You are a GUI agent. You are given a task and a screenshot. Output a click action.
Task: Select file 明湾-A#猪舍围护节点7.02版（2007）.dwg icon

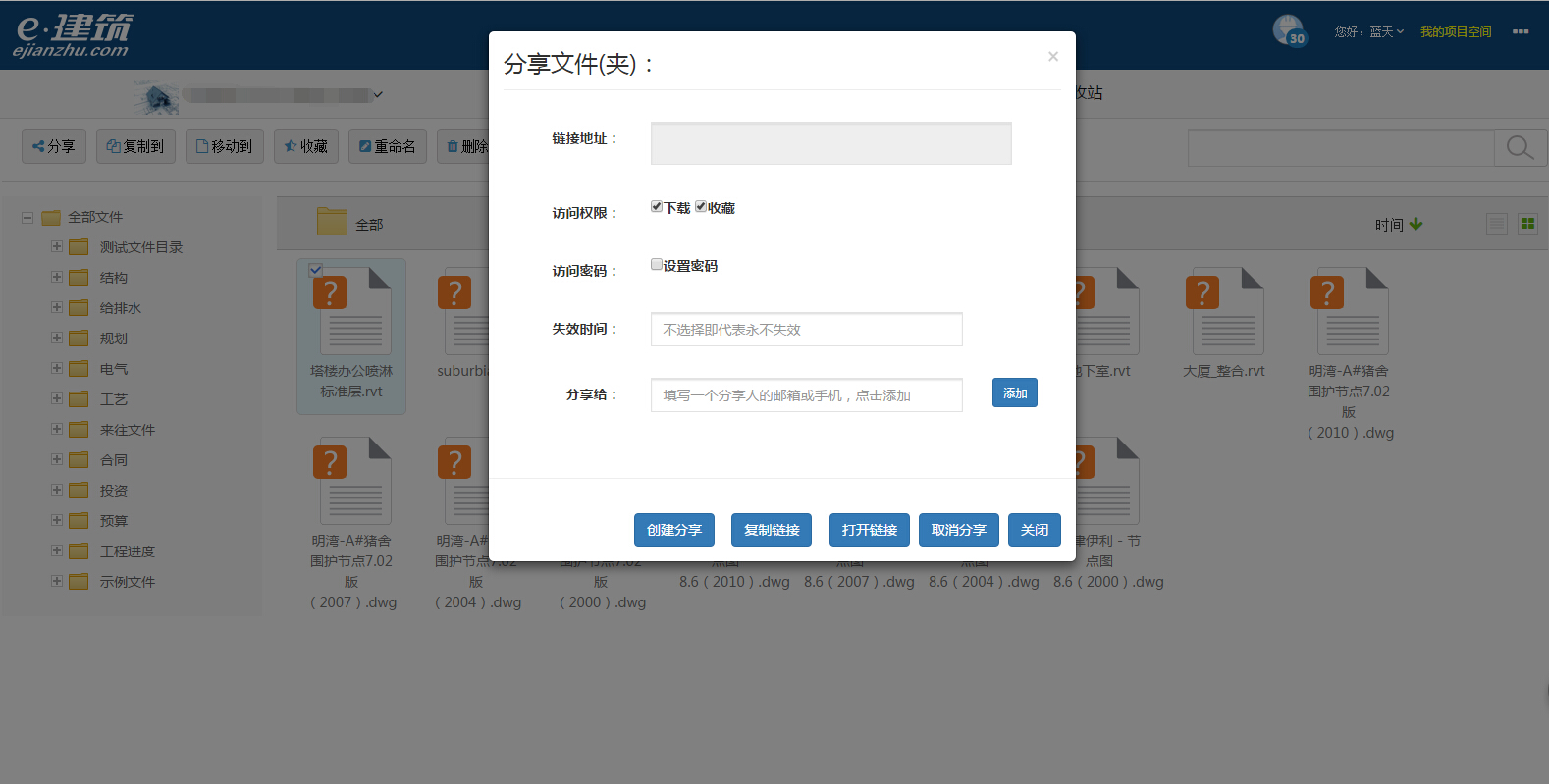[x=351, y=481]
